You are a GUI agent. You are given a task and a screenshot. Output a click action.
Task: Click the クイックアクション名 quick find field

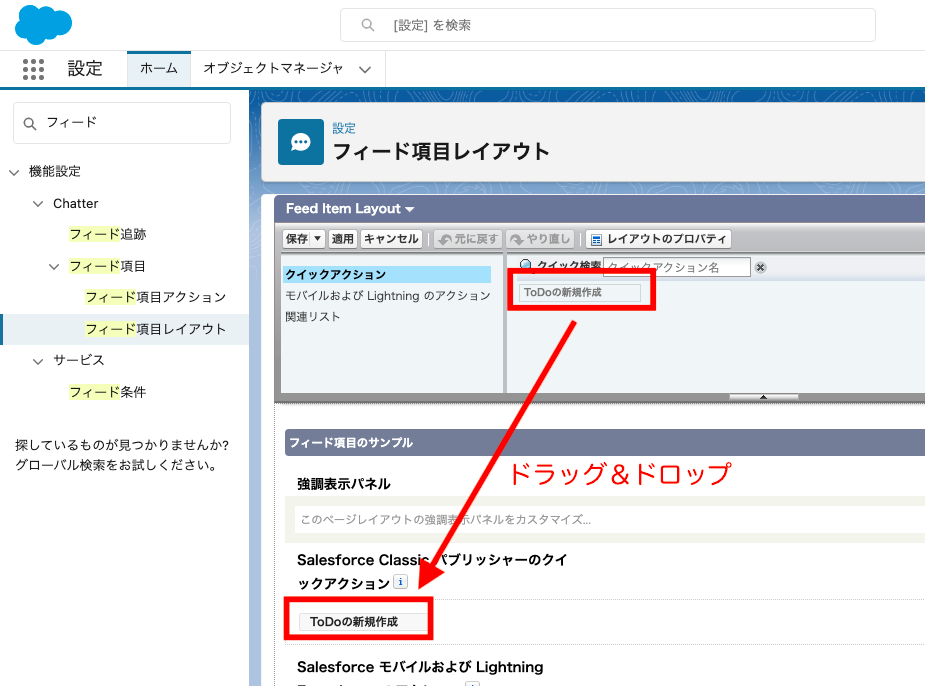tap(677, 267)
